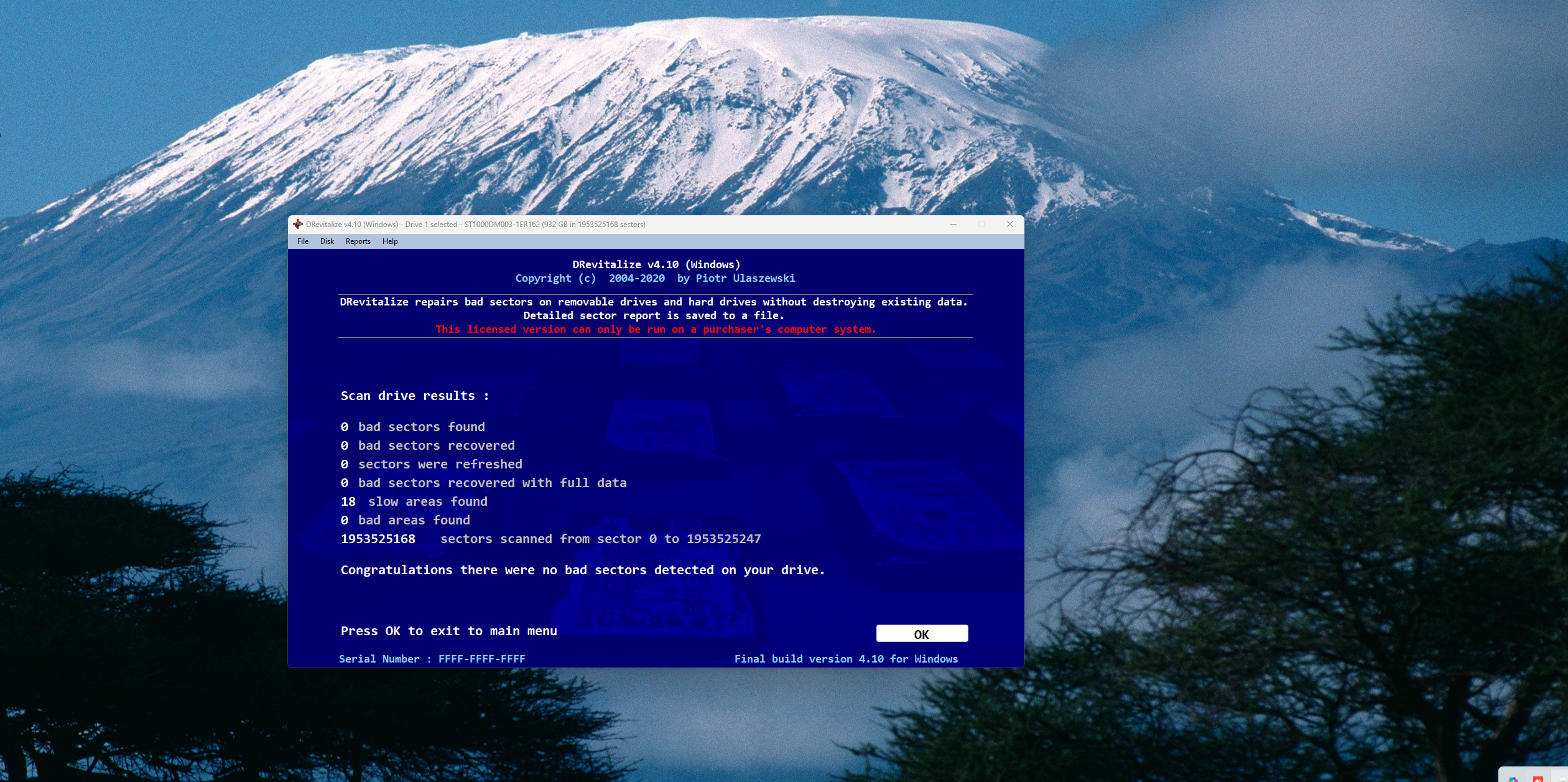Open the Reports menu
This screenshot has width=1568, height=782.
(358, 241)
